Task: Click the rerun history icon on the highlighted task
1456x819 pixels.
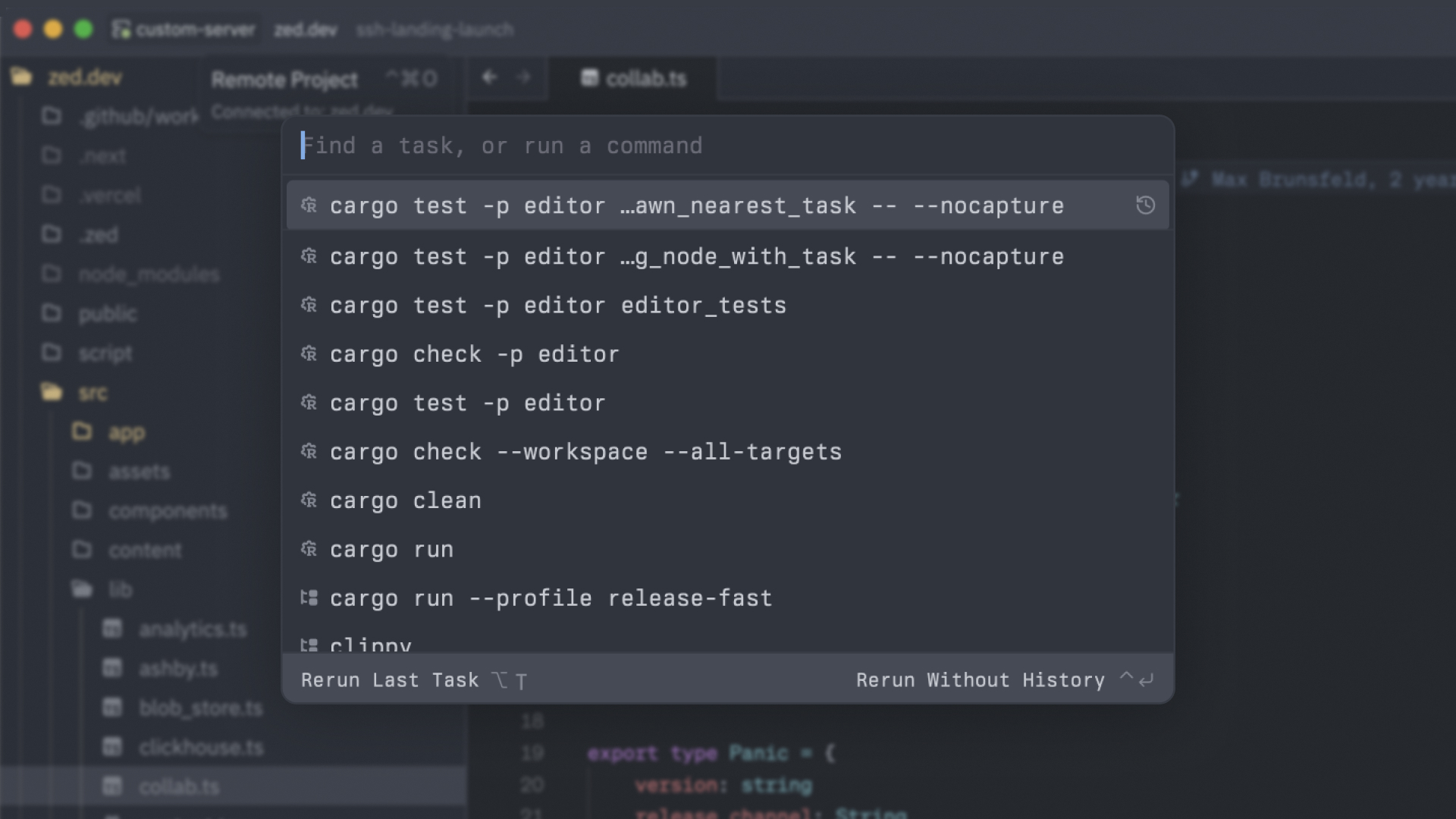Action: tap(1145, 205)
